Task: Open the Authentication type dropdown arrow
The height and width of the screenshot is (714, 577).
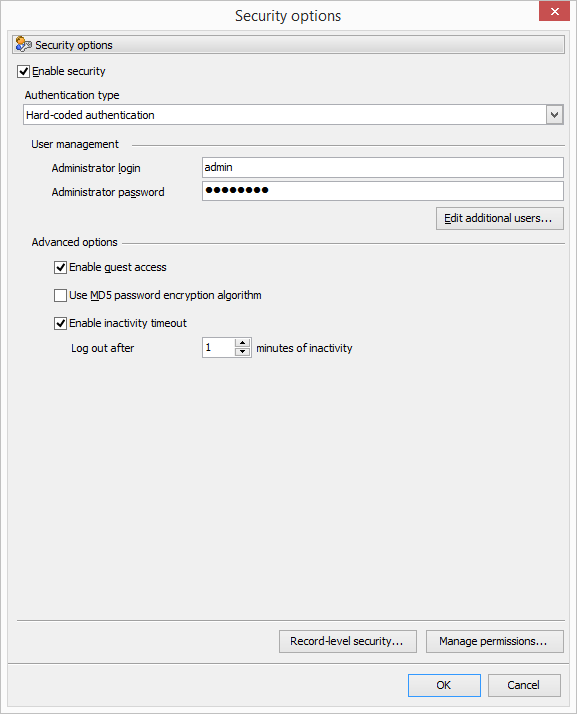Action: pos(554,115)
